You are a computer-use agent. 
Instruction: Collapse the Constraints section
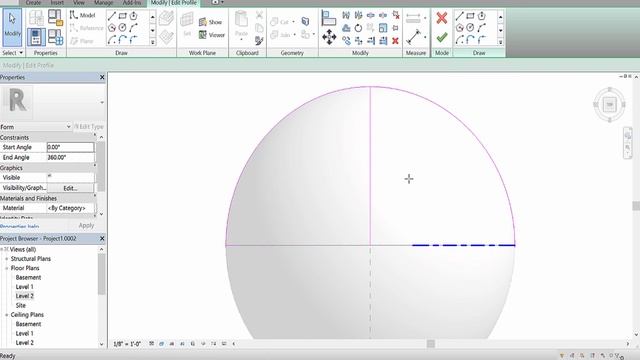coord(95,136)
